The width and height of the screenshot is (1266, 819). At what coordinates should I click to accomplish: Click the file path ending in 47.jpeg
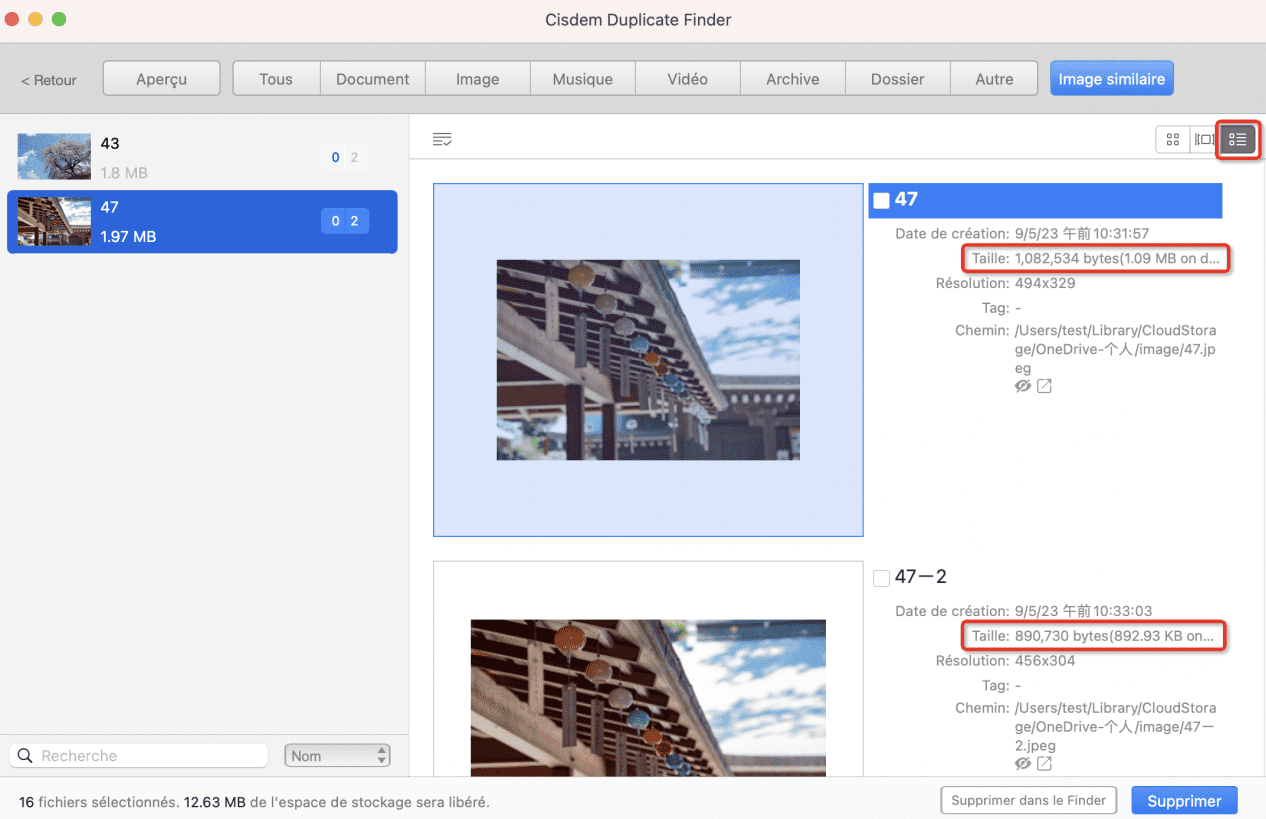[1115, 349]
